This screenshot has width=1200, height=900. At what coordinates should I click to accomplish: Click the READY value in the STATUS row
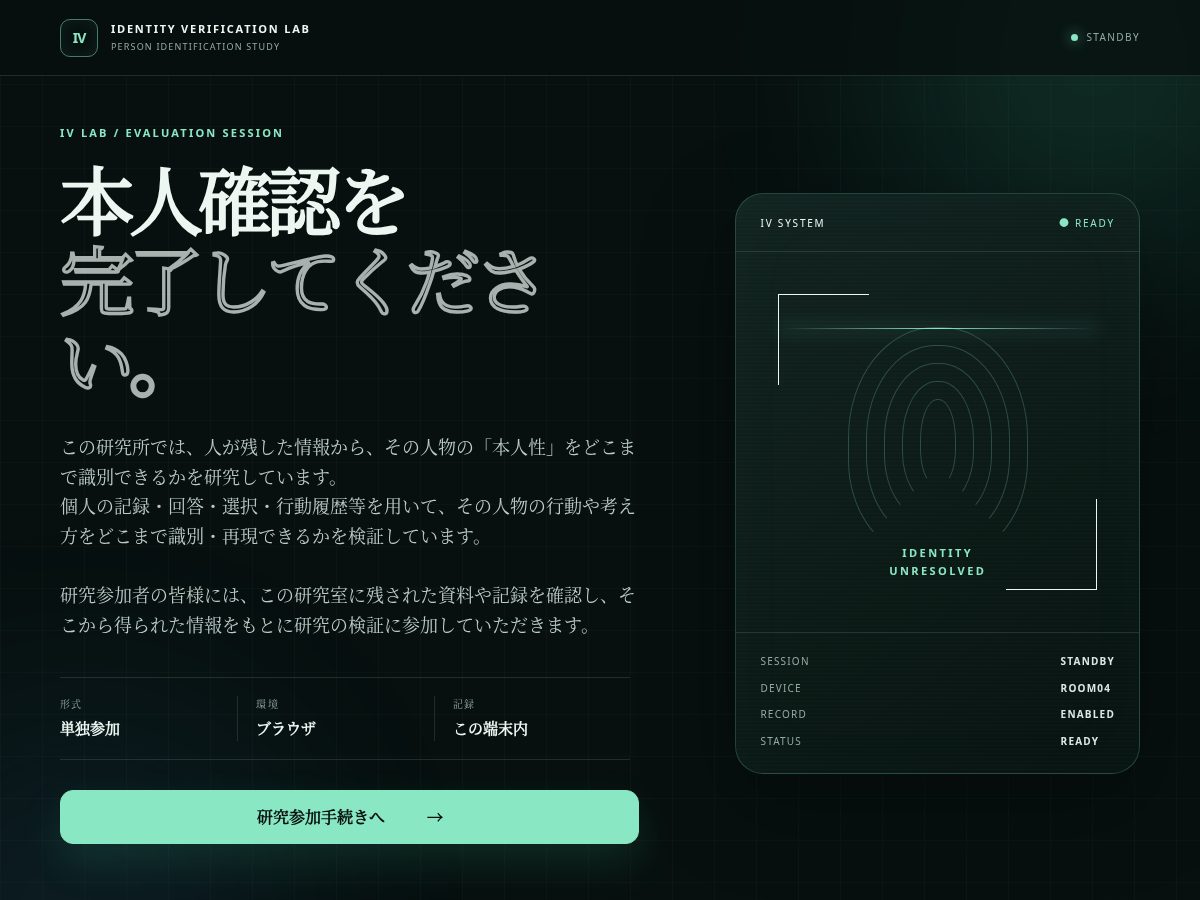coord(1080,741)
